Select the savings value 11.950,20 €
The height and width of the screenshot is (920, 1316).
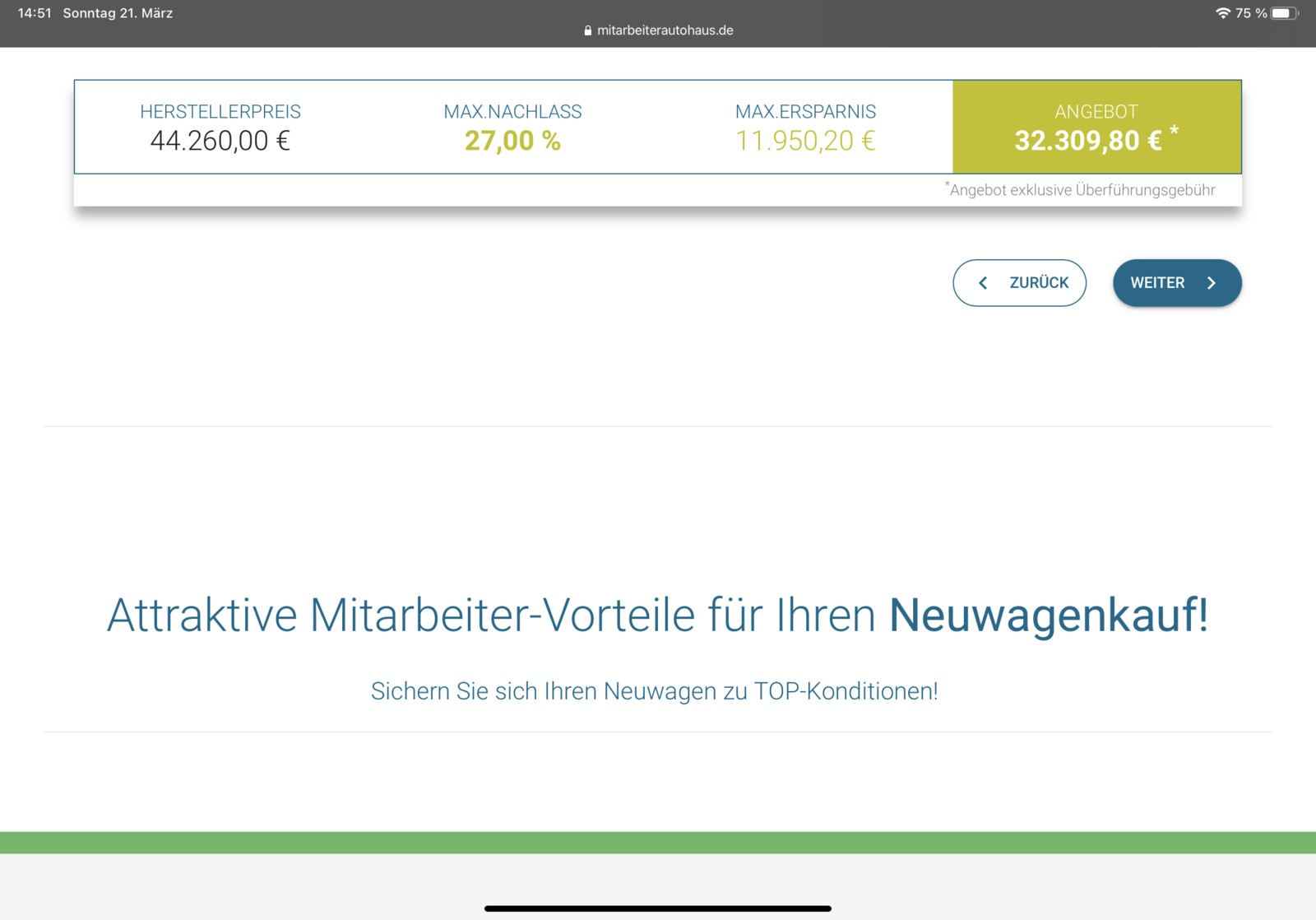pos(805,141)
